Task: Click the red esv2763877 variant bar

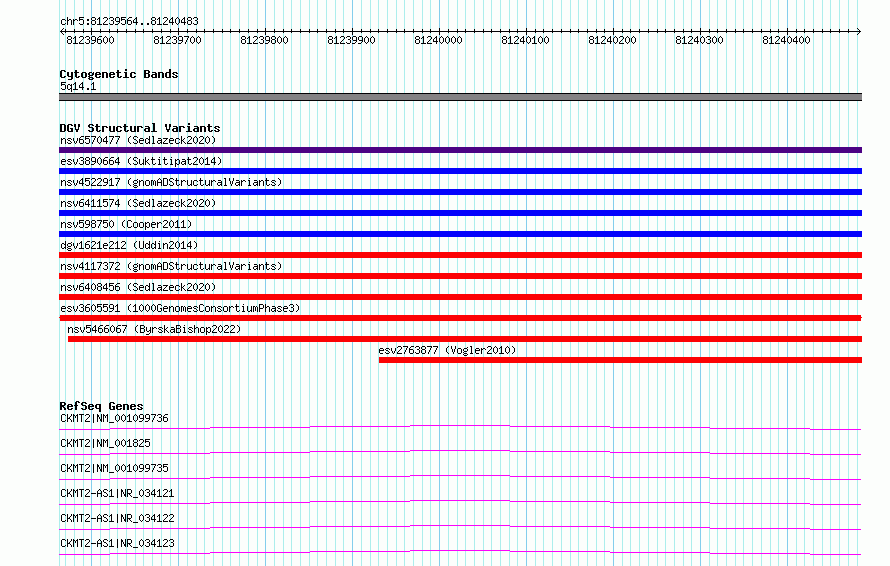Action: point(620,360)
